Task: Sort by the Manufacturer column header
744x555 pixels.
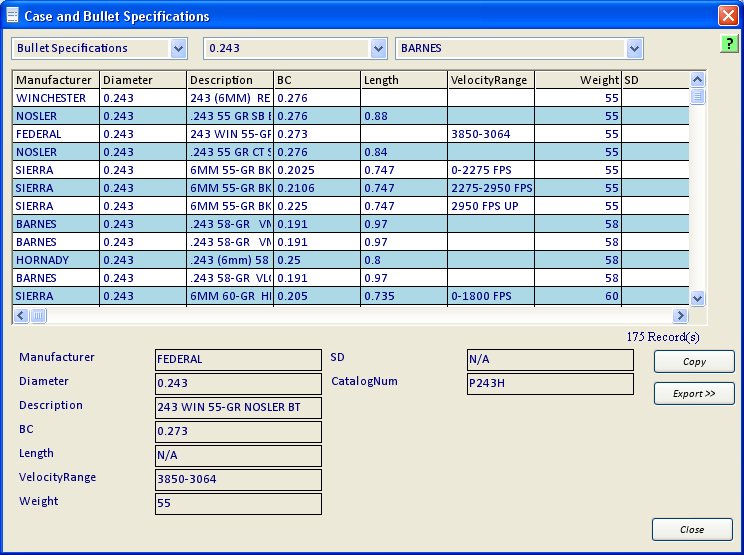Action: point(55,80)
